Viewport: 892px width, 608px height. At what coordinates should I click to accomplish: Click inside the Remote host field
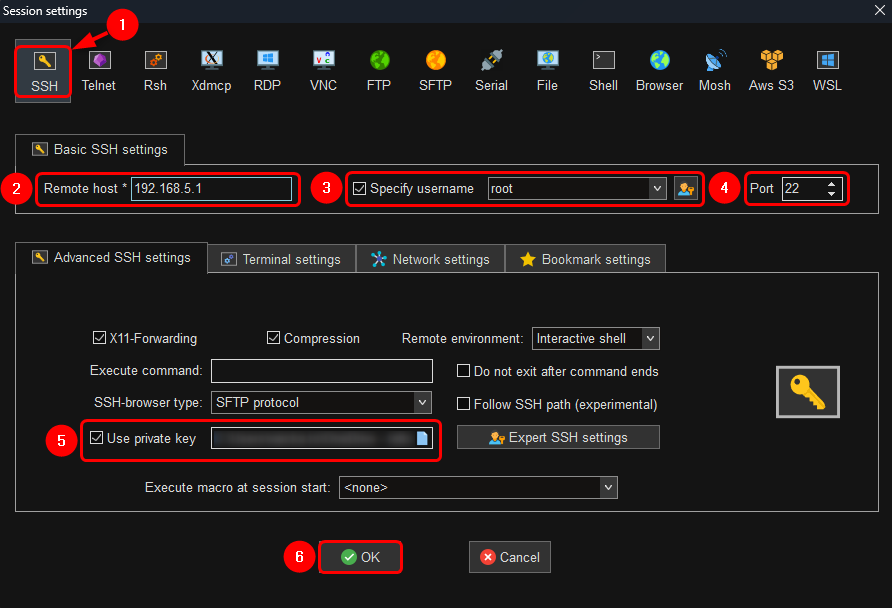point(211,189)
